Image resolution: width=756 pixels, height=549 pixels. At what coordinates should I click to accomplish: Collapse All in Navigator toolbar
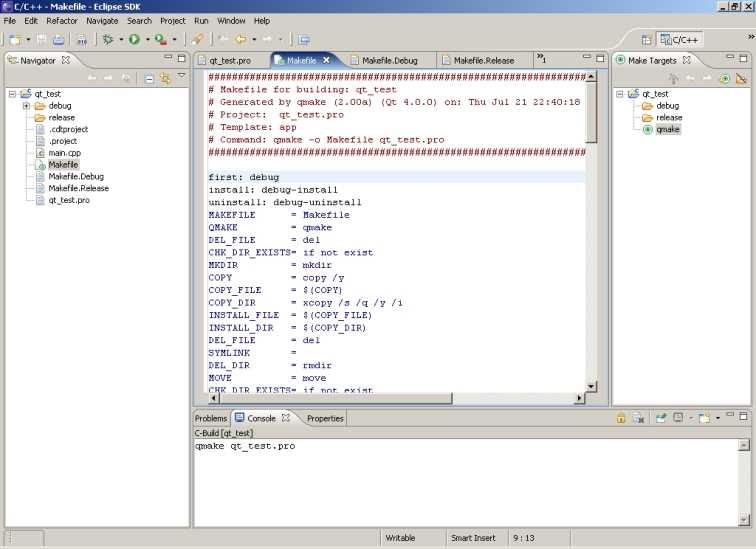tap(149, 79)
